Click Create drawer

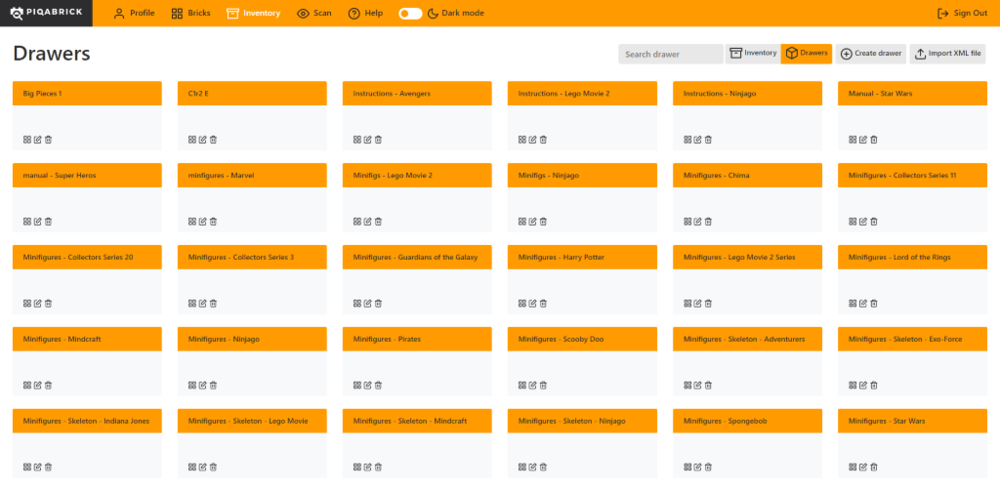(x=872, y=54)
